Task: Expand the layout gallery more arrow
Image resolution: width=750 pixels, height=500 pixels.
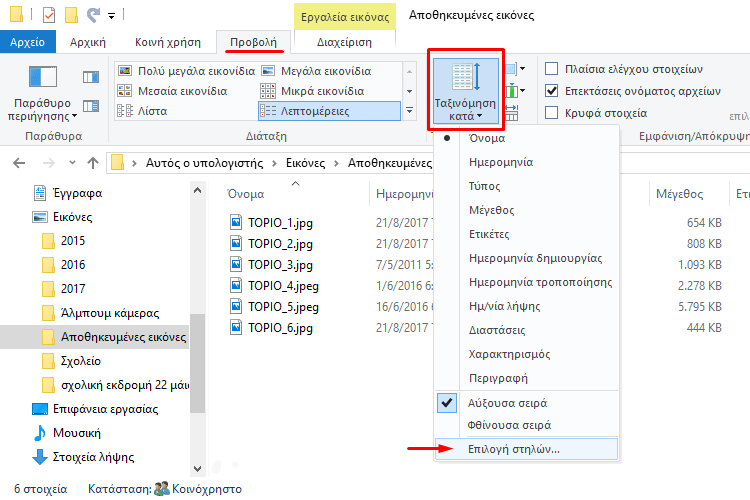Action: click(409, 111)
